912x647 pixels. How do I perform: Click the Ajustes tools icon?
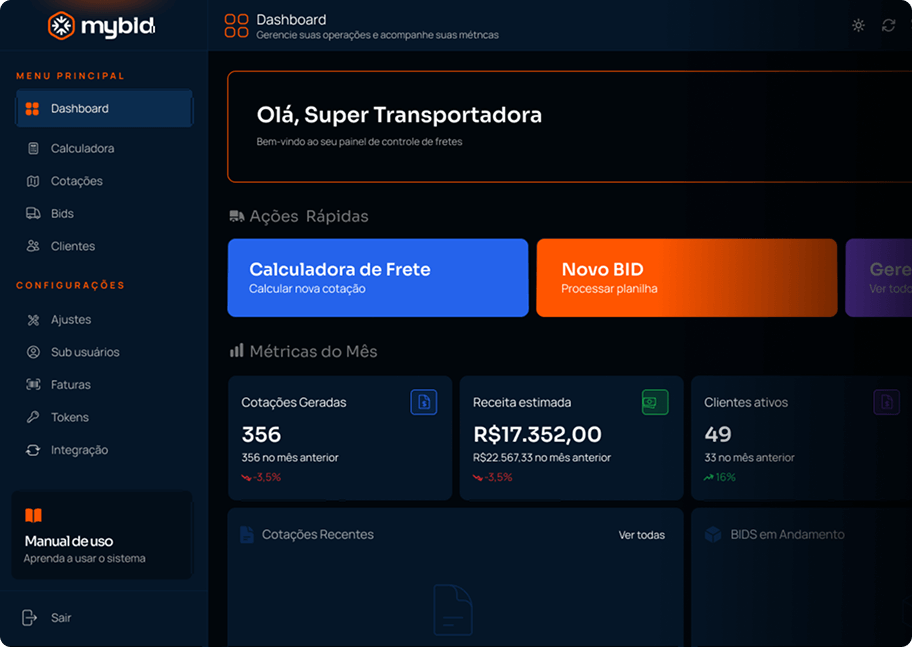click(x=33, y=320)
